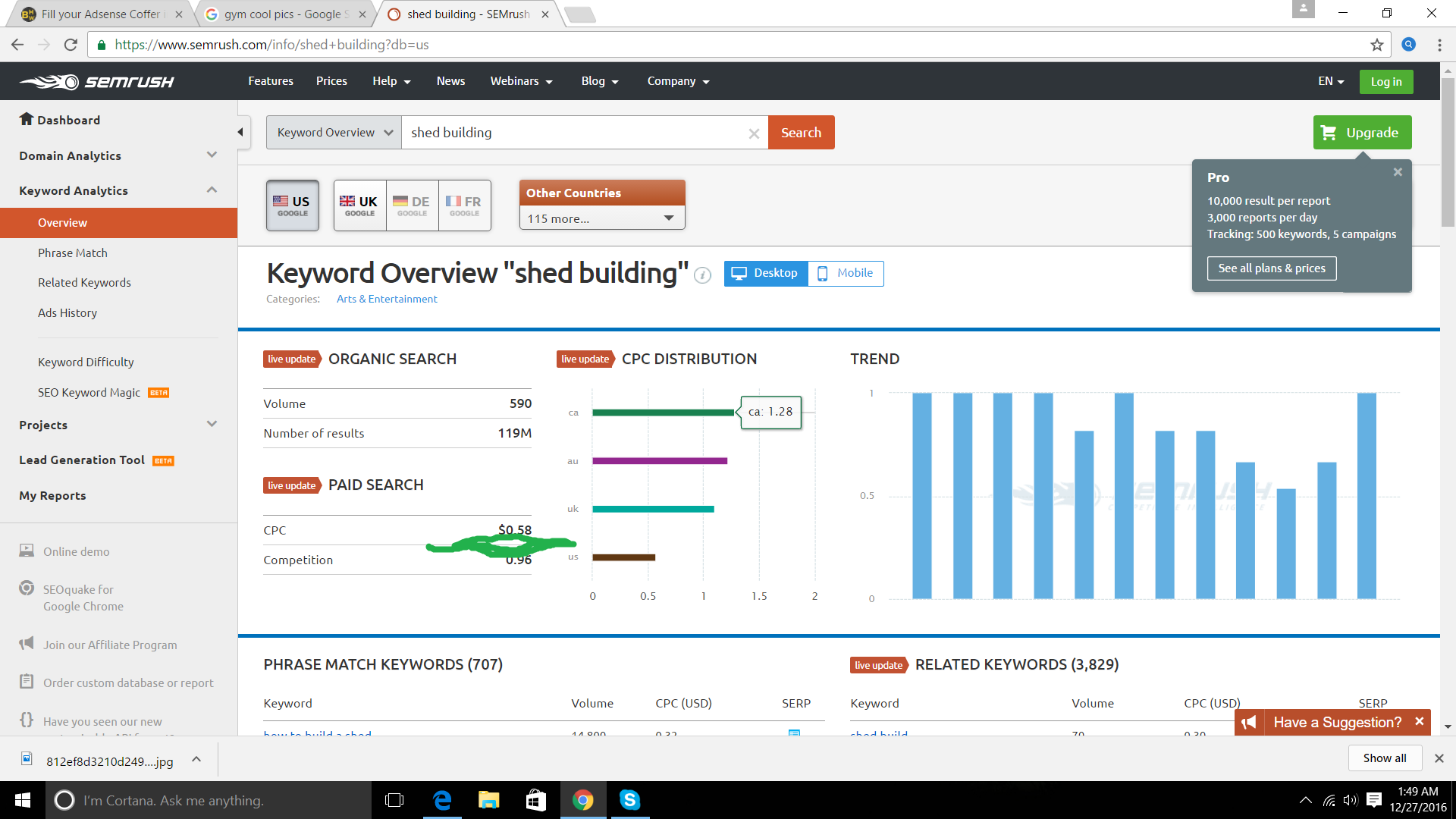Click the orange Search button
1456x819 pixels.
click(x=802, y=133)
